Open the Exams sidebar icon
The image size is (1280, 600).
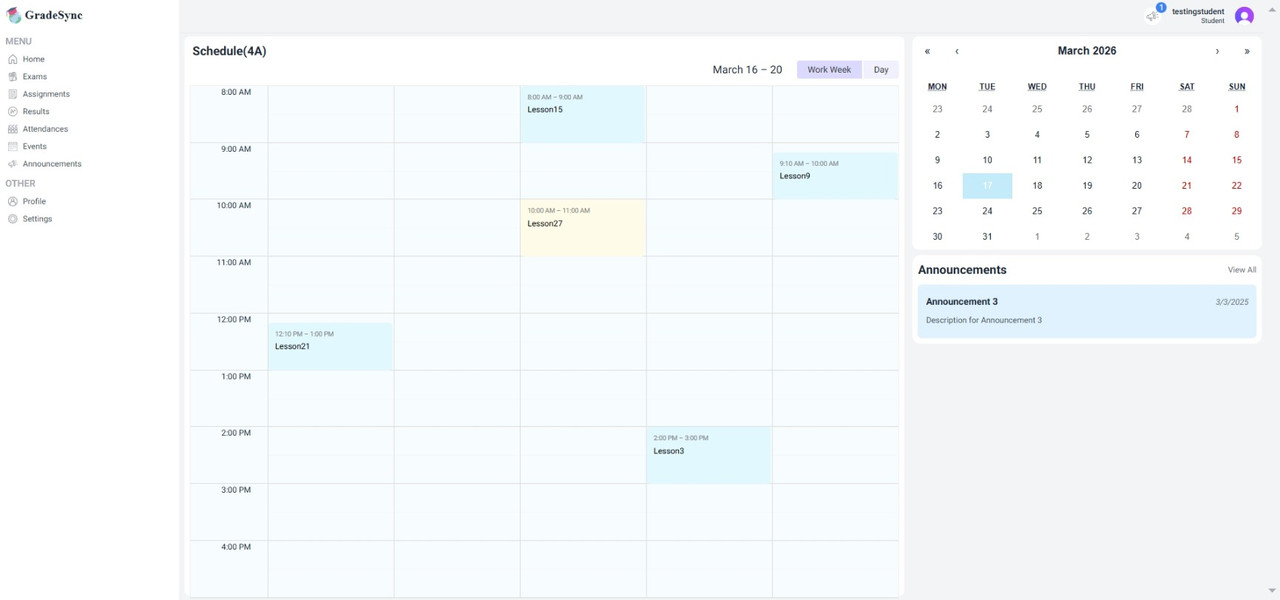(x=12, y=77)
